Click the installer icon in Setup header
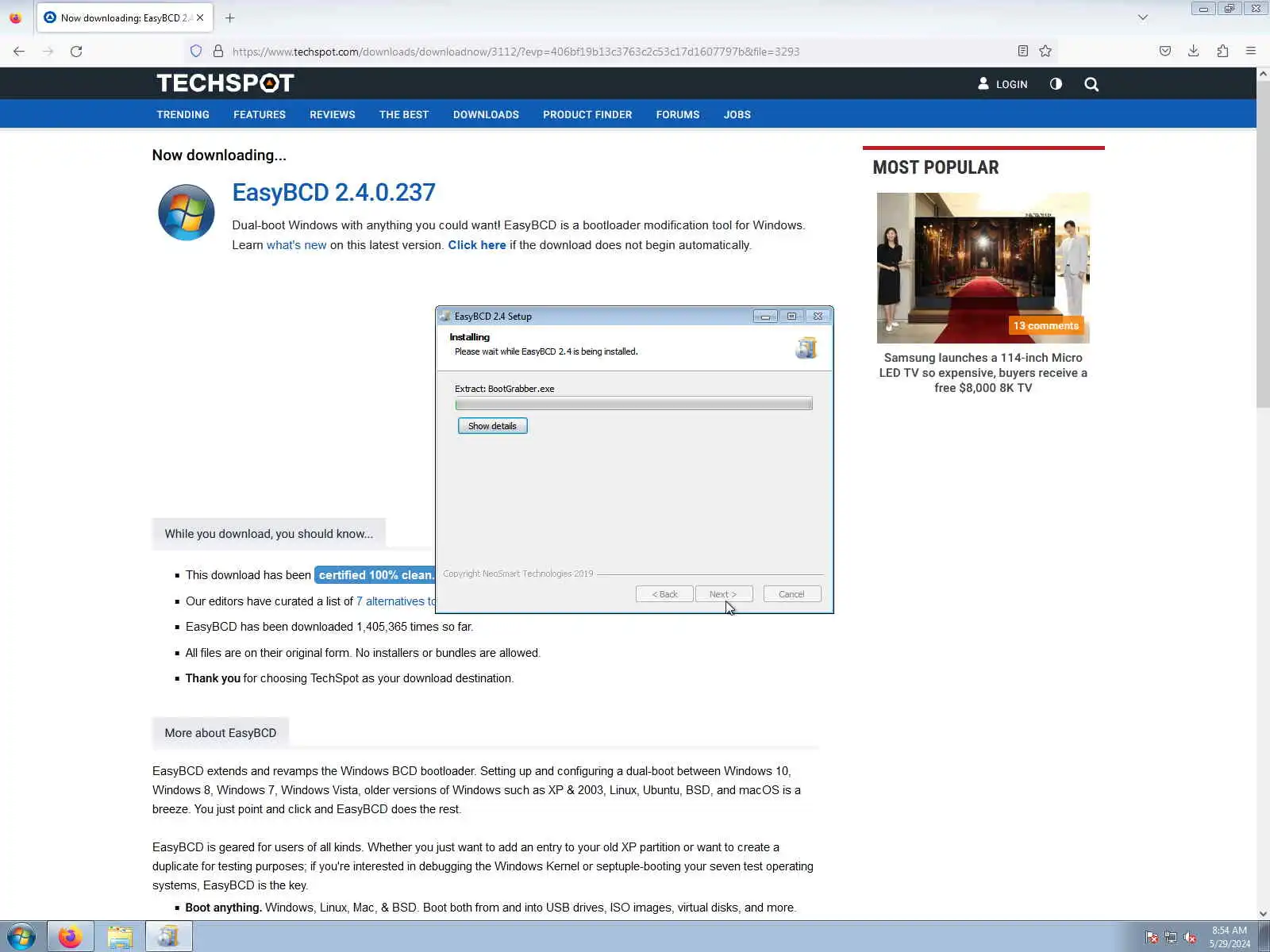 pos(806,347)
